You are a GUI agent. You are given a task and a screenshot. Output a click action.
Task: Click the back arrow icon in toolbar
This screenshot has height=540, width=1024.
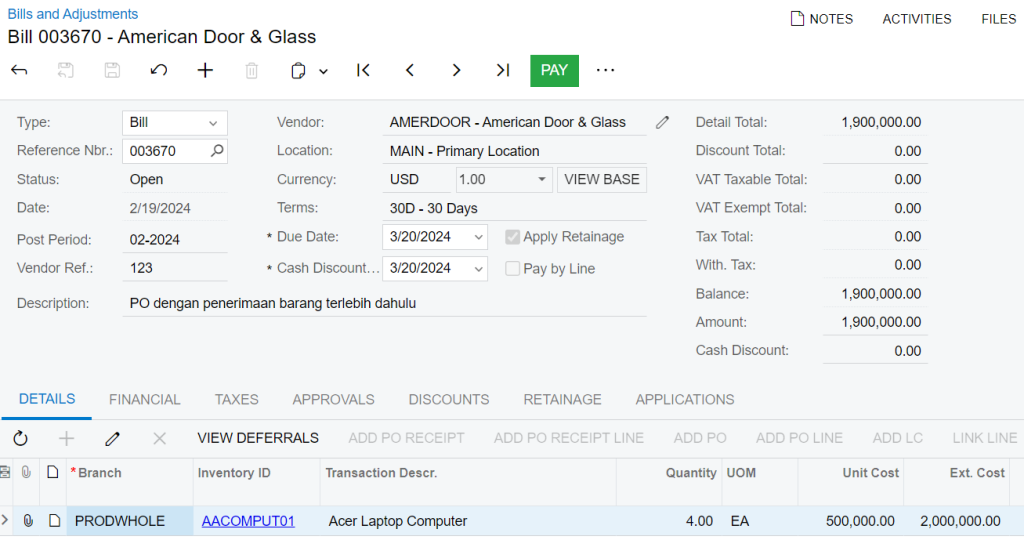tap(20, 71)
